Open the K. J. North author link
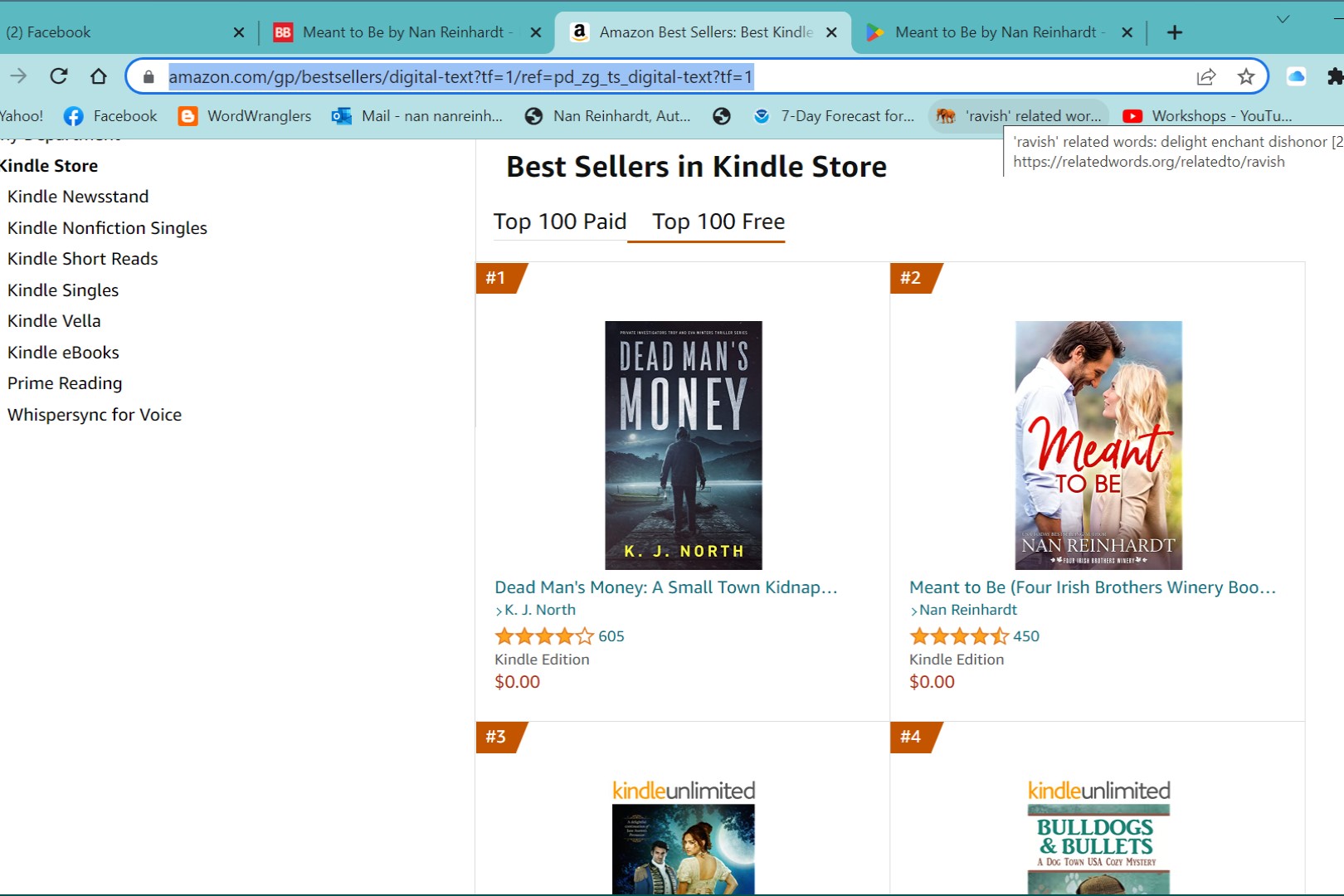 pos(539,610)
